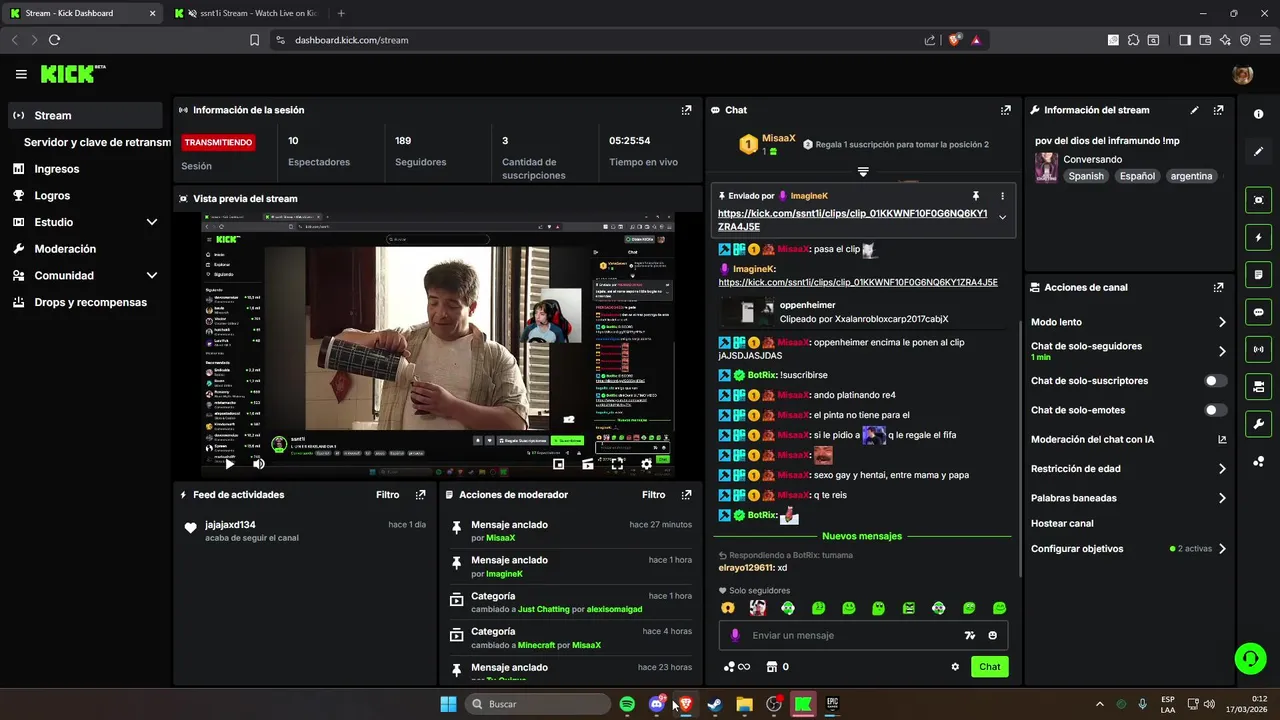Select Stream in the left menu

tap(85, 115)
